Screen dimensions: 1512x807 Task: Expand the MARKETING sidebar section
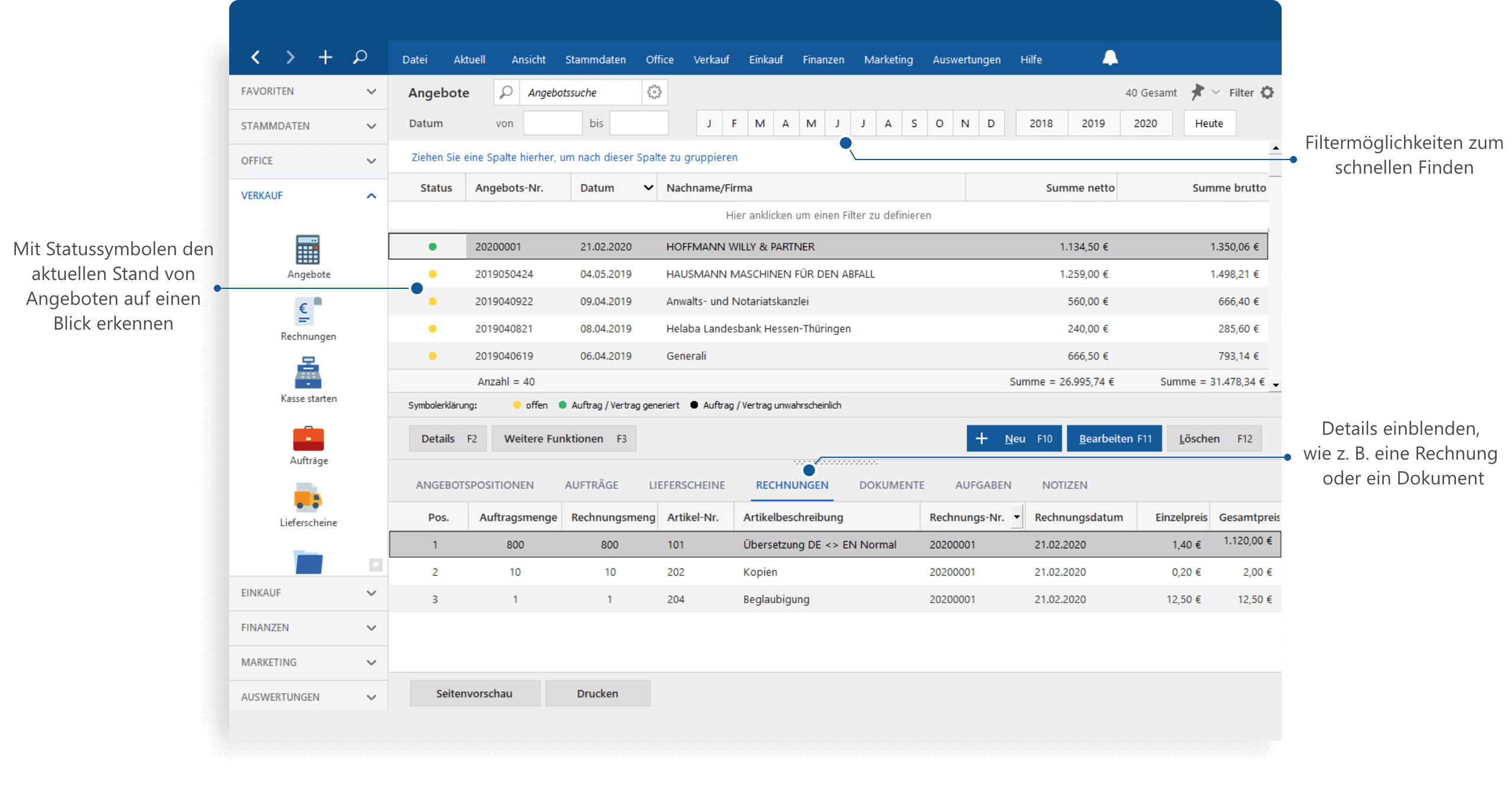tap(308, 662)
